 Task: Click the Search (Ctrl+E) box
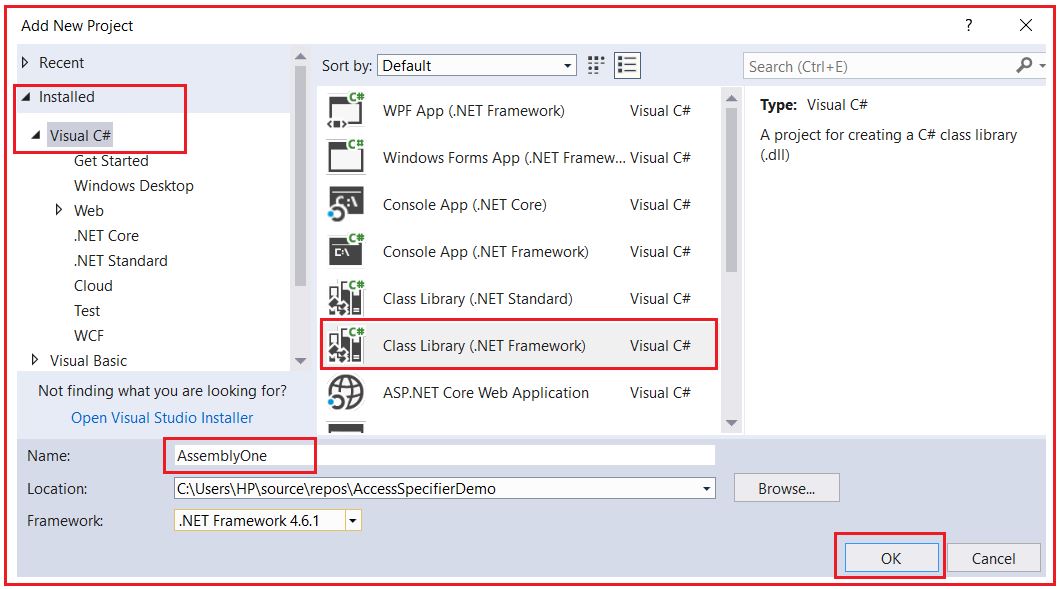[x=880, y=66]
